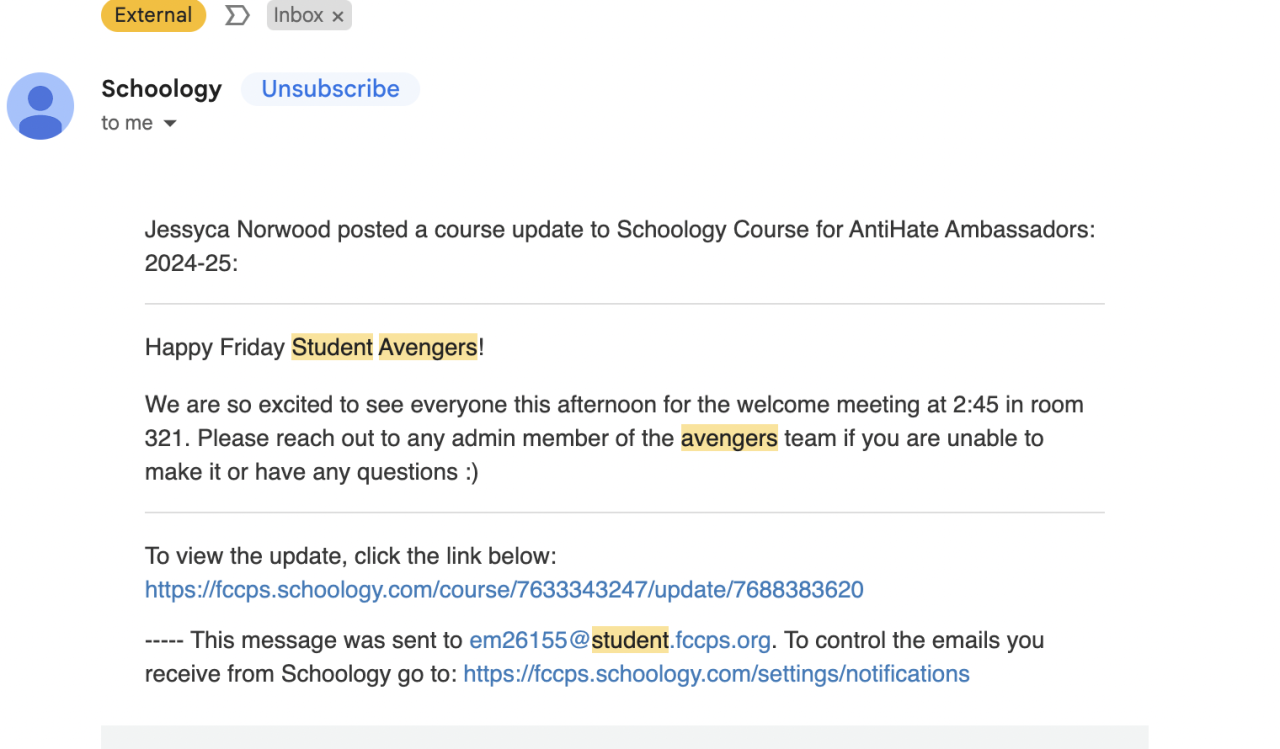Select the Inbox label chip
The image size is (1280, 749).
(x=298, y=16)
